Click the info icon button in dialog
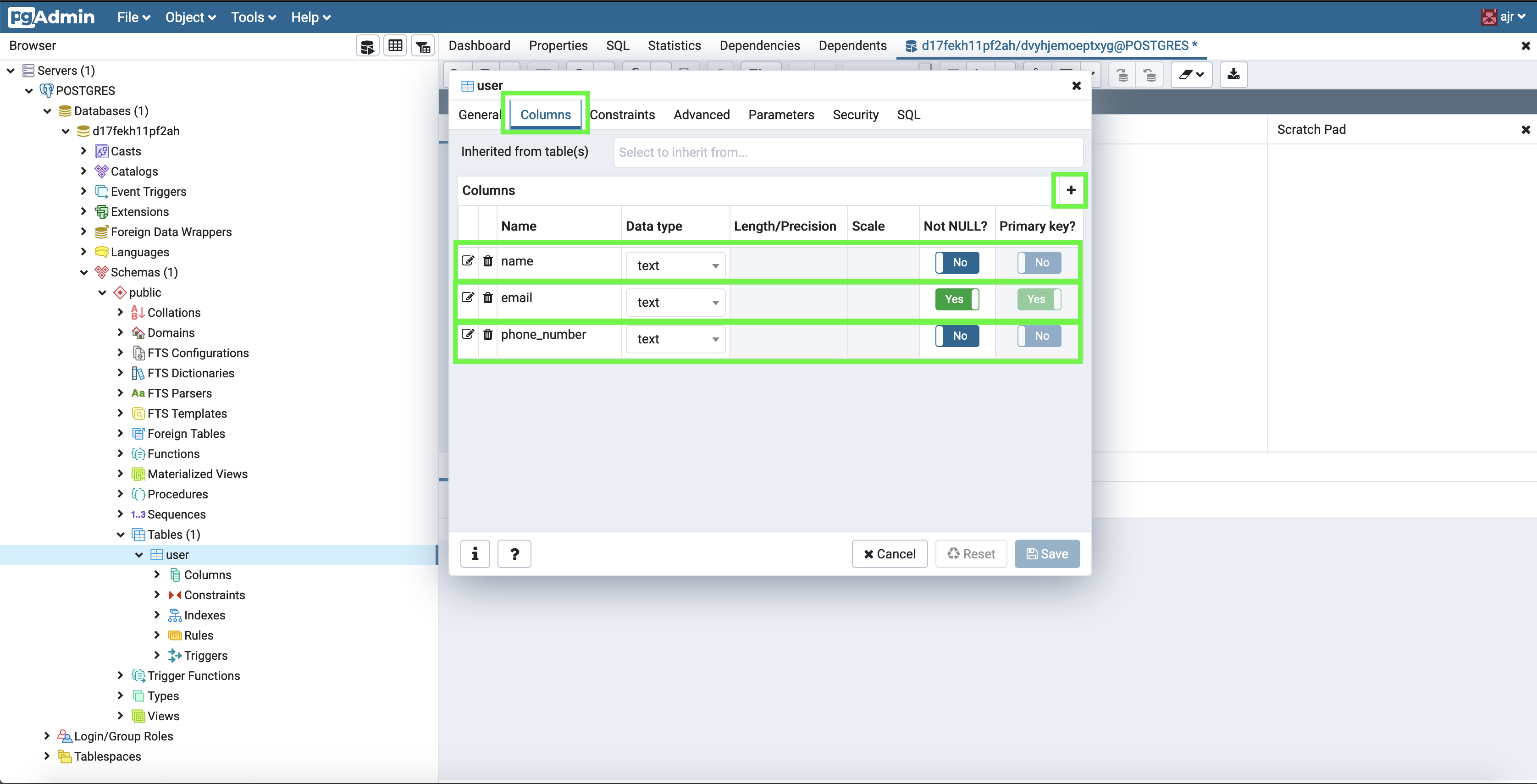 [475, 554]
